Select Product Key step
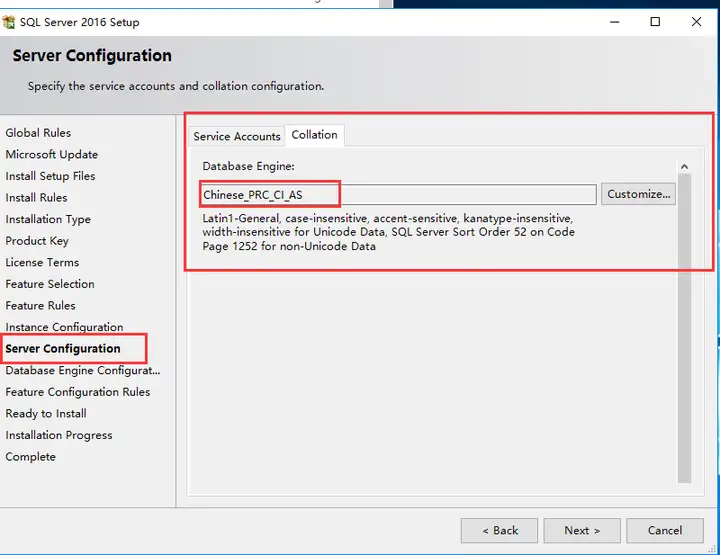This screenshot has width=720, height=555. pyautogui.click(x=37, y=241)
